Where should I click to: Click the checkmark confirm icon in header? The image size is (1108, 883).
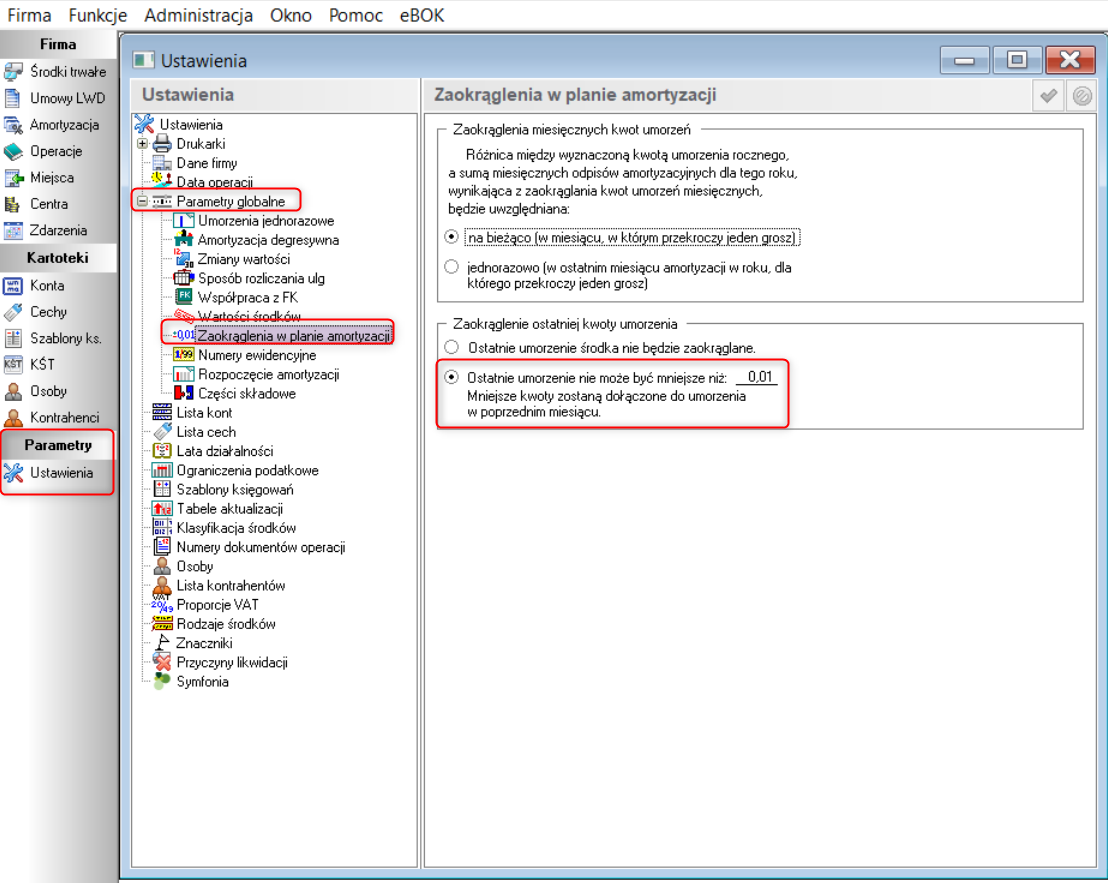click(1049, 95)
